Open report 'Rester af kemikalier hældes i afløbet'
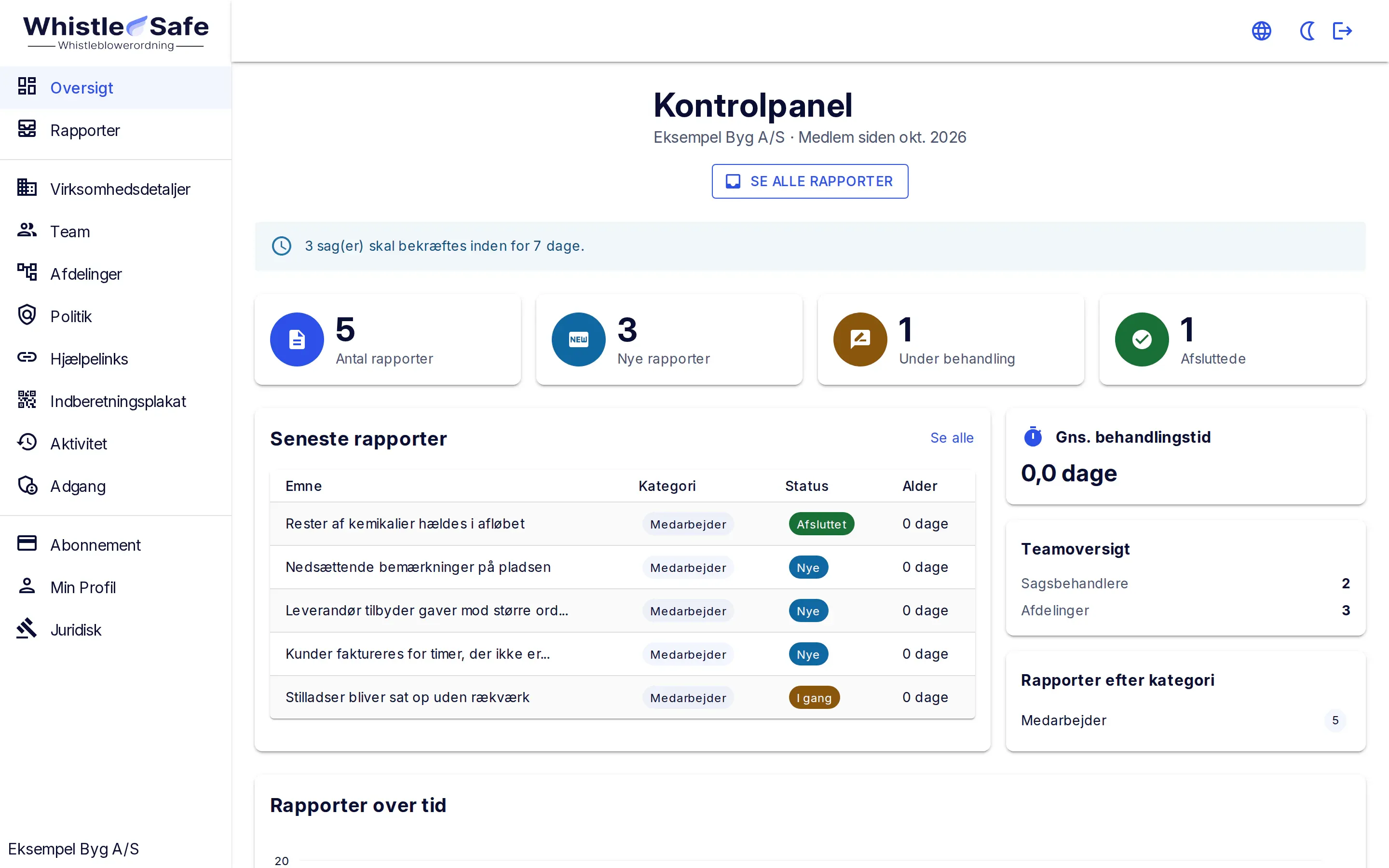Viewport: 1389px width, 868px height. click(x=622, y=524)
